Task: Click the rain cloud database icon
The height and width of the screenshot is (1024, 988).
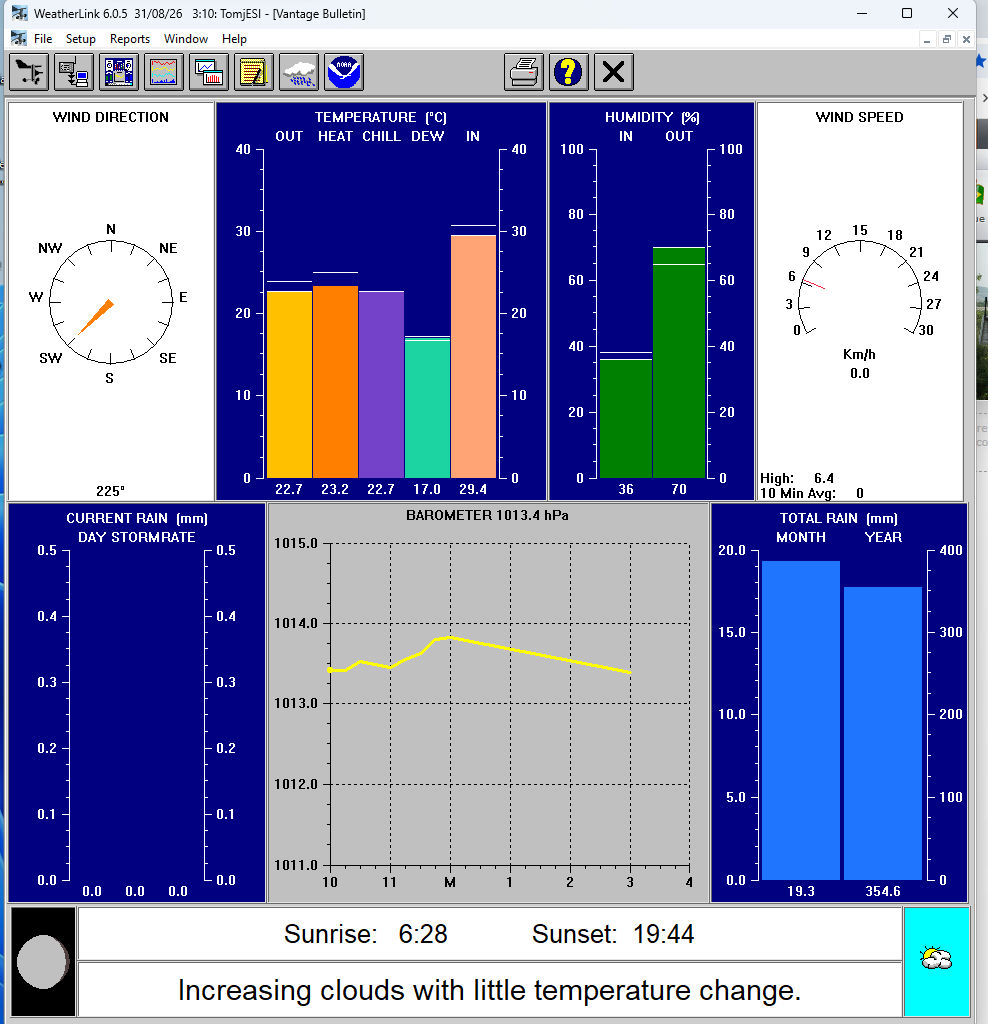Action: point(298,71)
